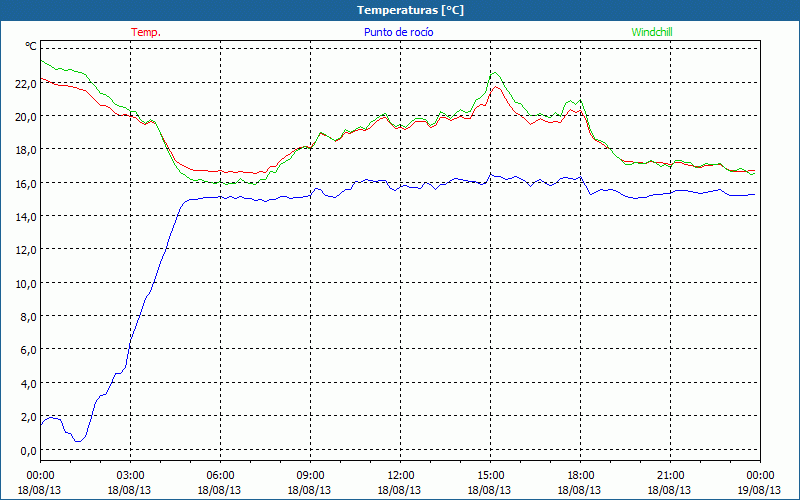Click the 10,0 value on the y-axis

(x=26, y=284)
